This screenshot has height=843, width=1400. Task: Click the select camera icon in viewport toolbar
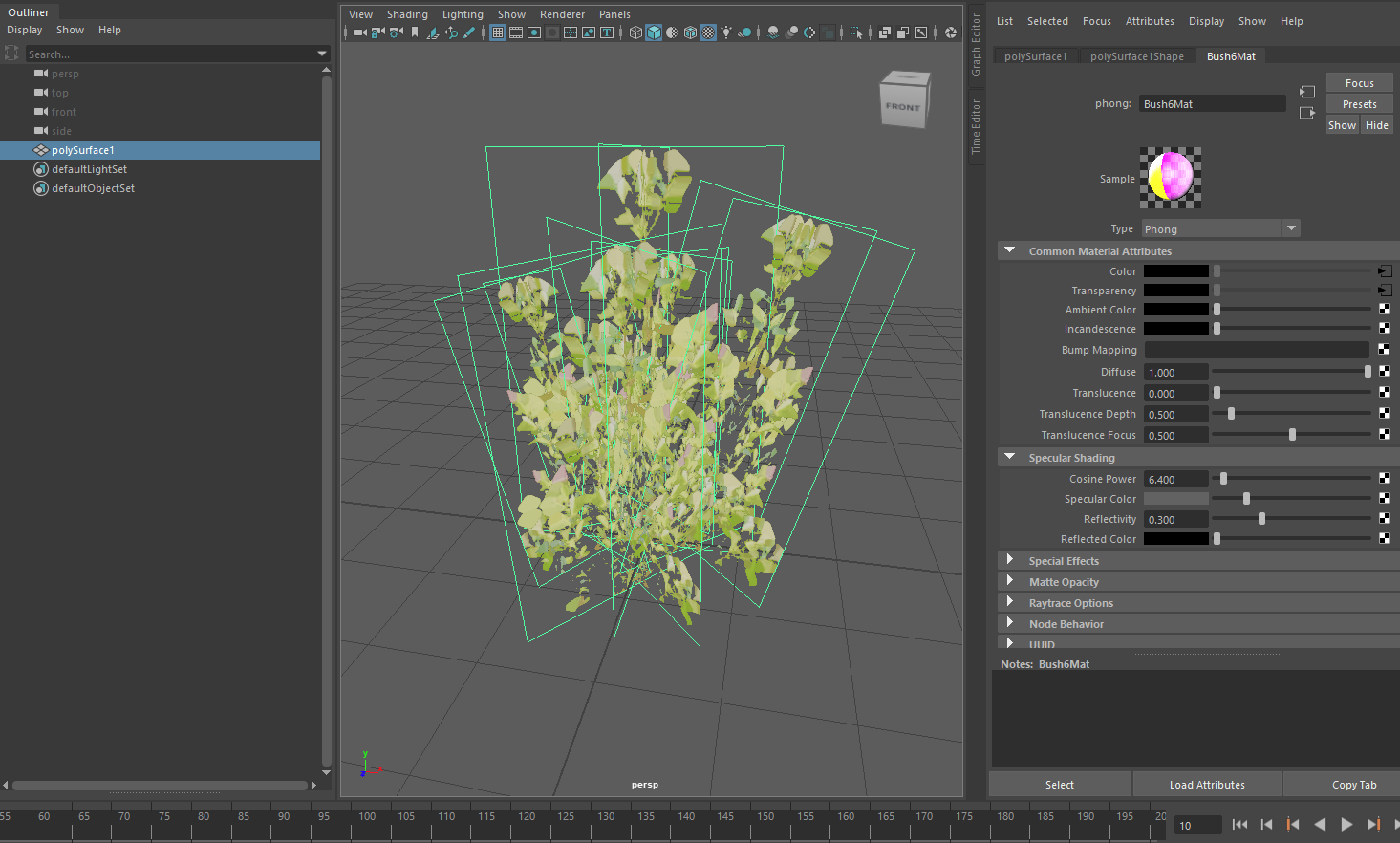359,32
